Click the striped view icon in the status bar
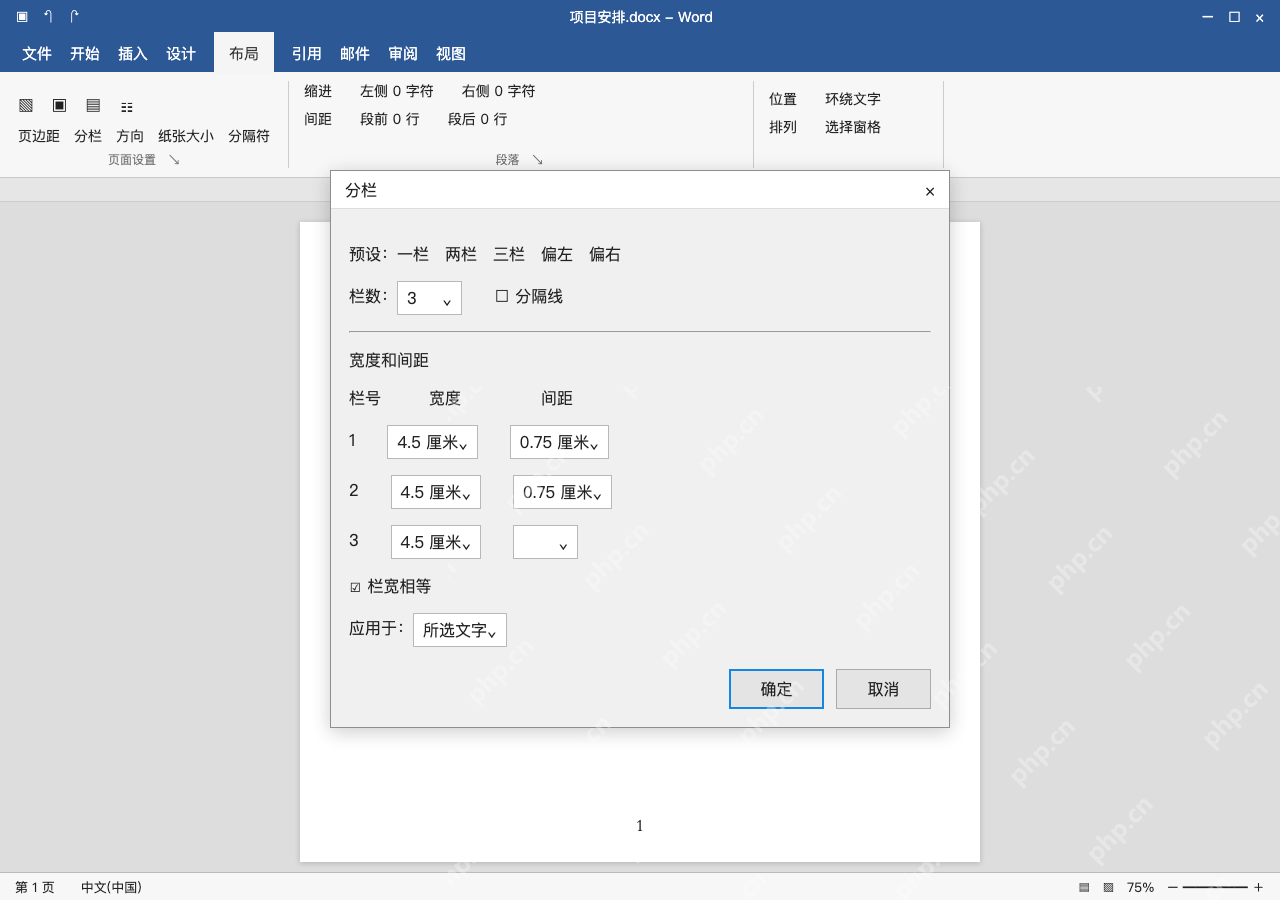The image size is (1280, 900). (1084, 887)
